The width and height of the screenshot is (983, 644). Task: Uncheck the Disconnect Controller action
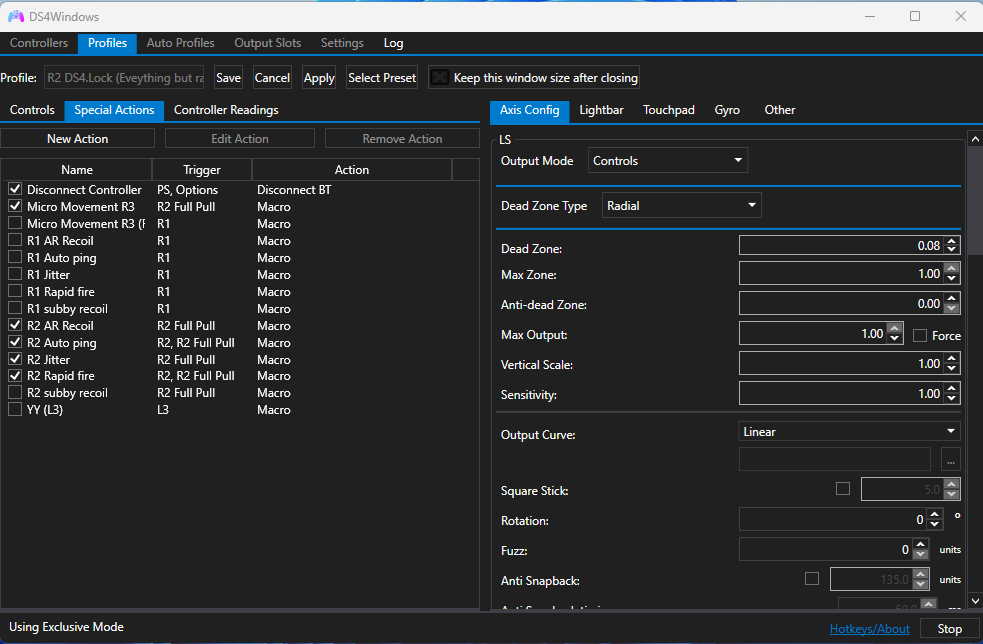coord(15,189)
